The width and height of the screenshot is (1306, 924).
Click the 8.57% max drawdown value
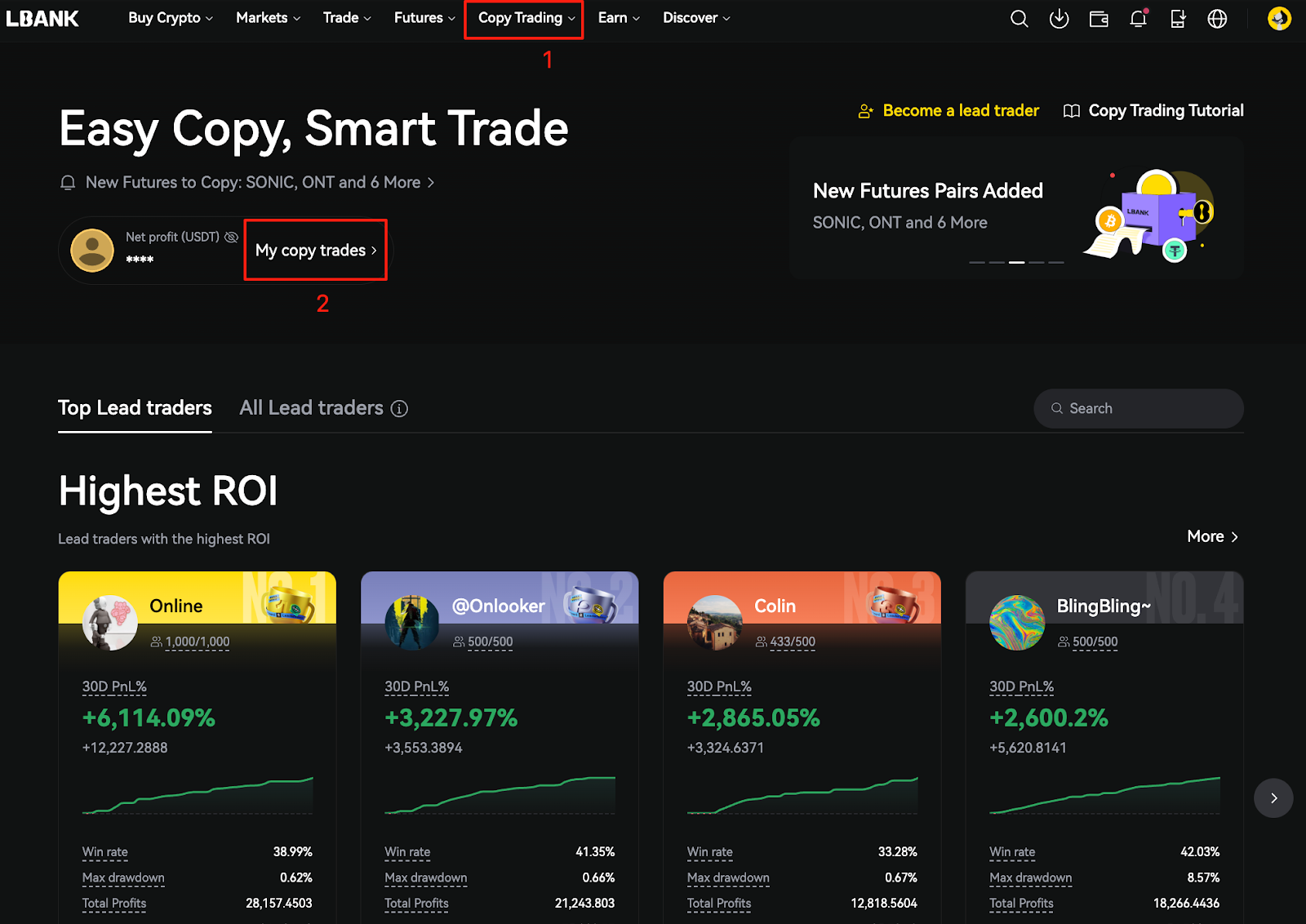tap(1203, 878)
